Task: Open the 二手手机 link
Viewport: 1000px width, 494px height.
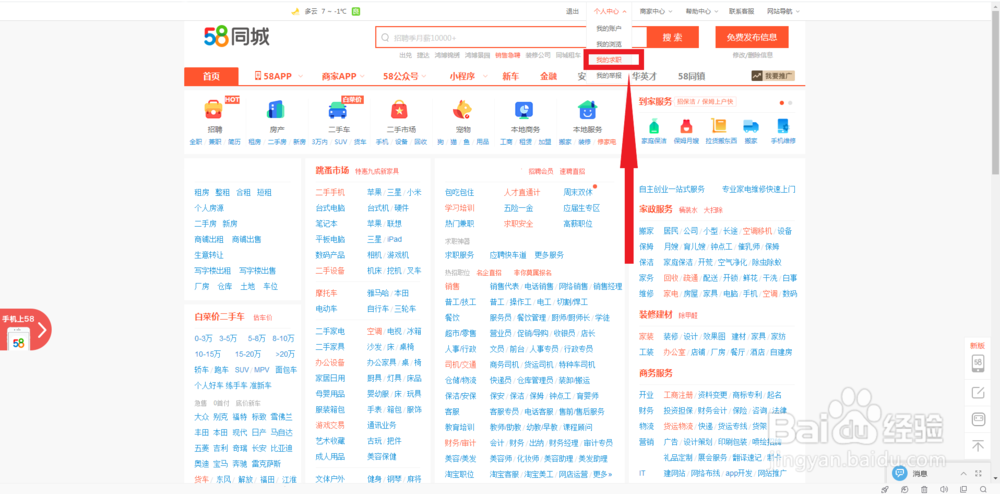Action: coord(330,192)
